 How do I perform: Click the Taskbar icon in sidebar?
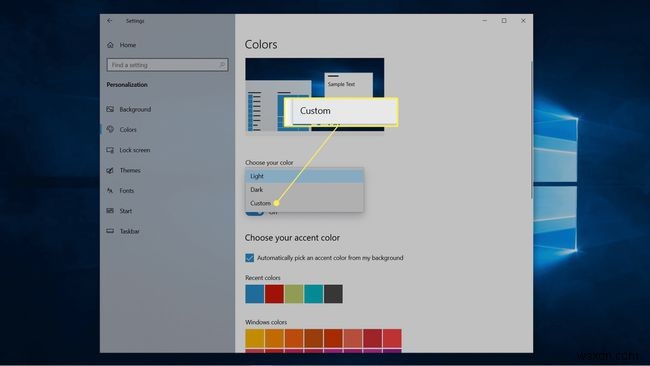(x=110, y=231)
